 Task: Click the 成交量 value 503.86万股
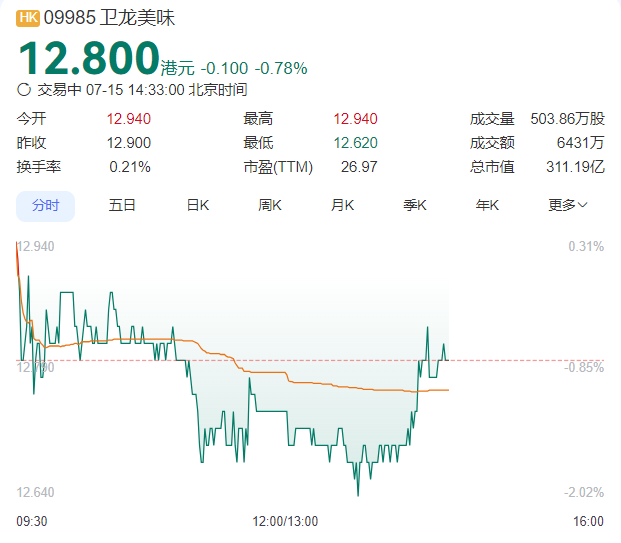click(x=567, y=119)
